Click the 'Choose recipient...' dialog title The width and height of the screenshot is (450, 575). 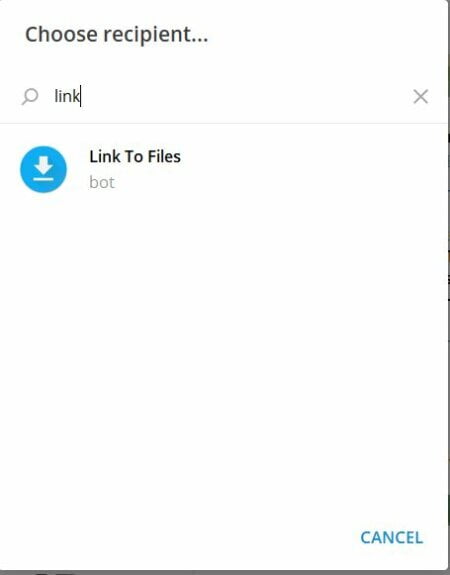pos(117,35)
